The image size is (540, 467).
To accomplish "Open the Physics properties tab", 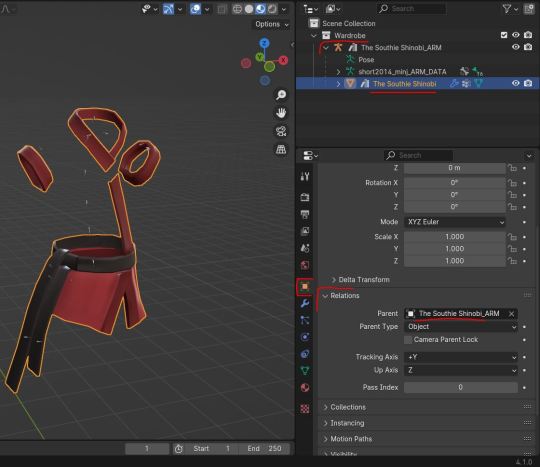I will pyautogui.click(x=305, y=337).
